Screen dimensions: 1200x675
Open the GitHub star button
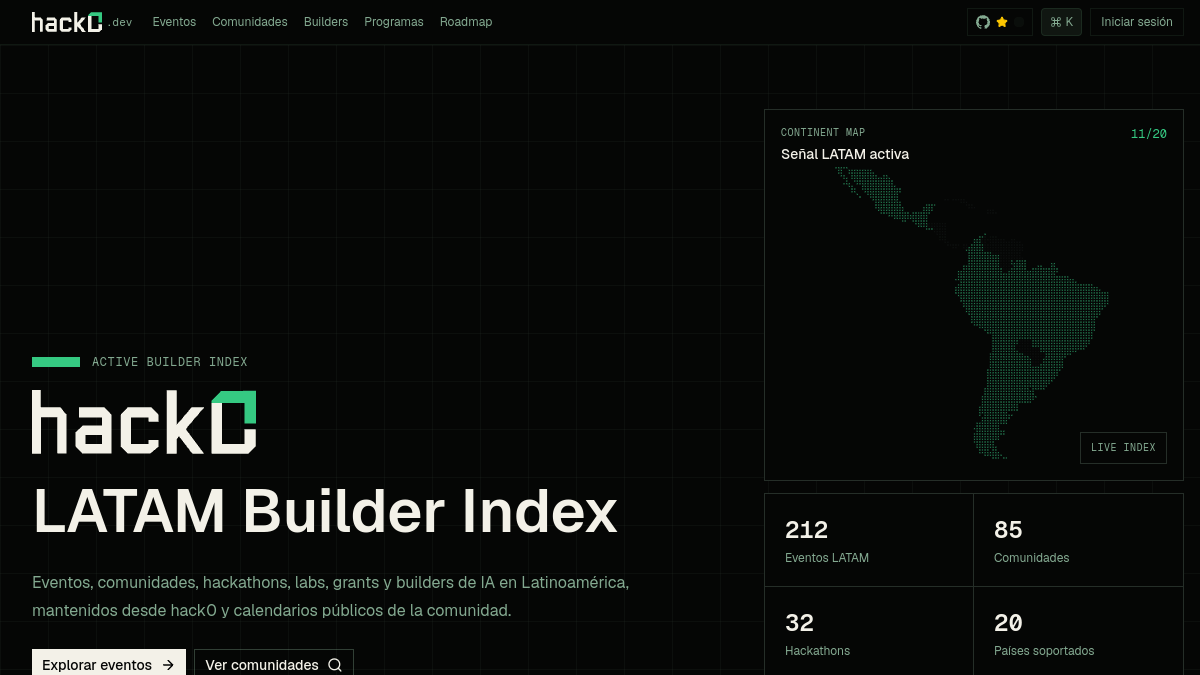click(x=1000, y=22)
